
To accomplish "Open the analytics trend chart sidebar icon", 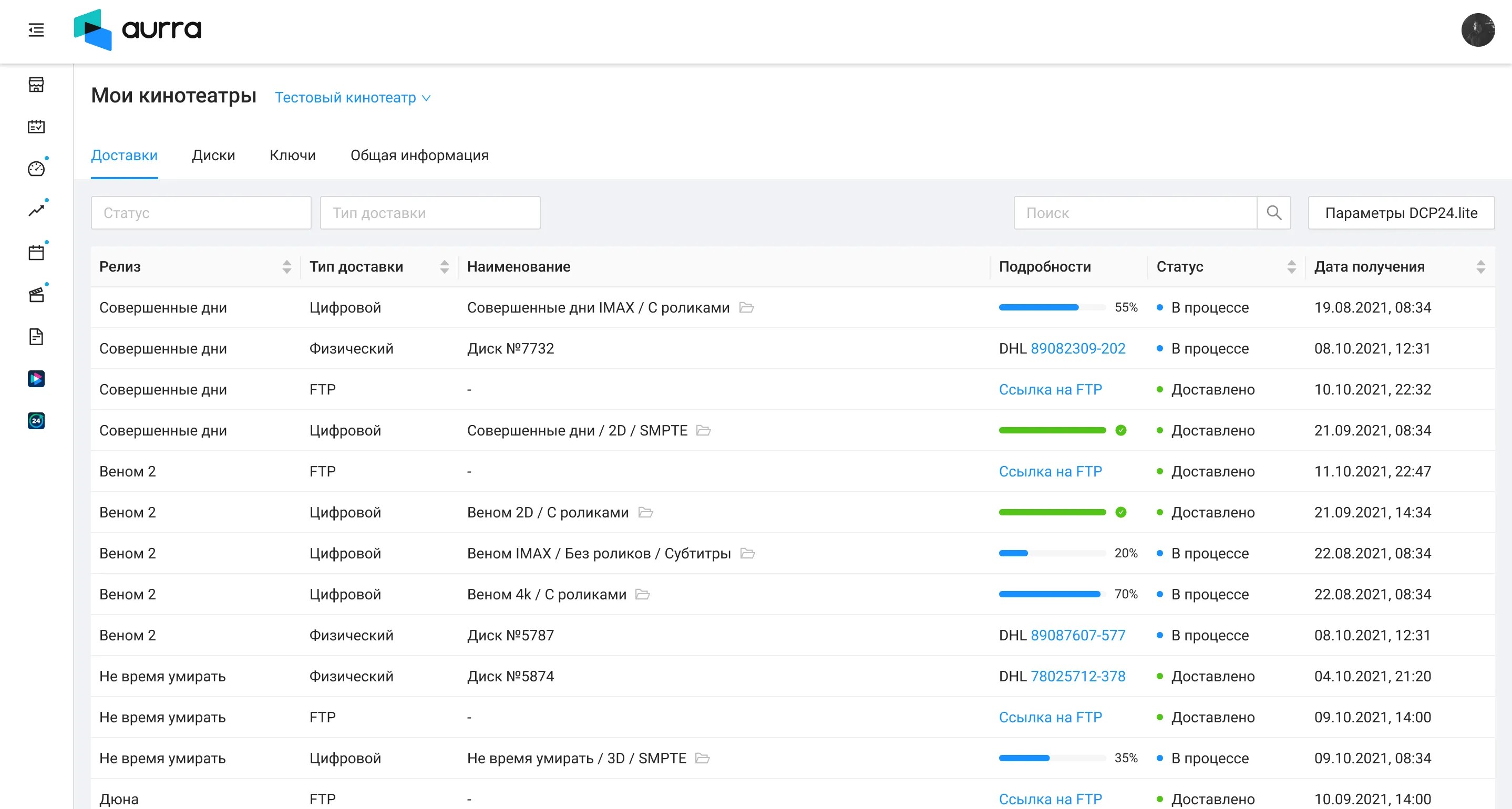I will 36,211.
